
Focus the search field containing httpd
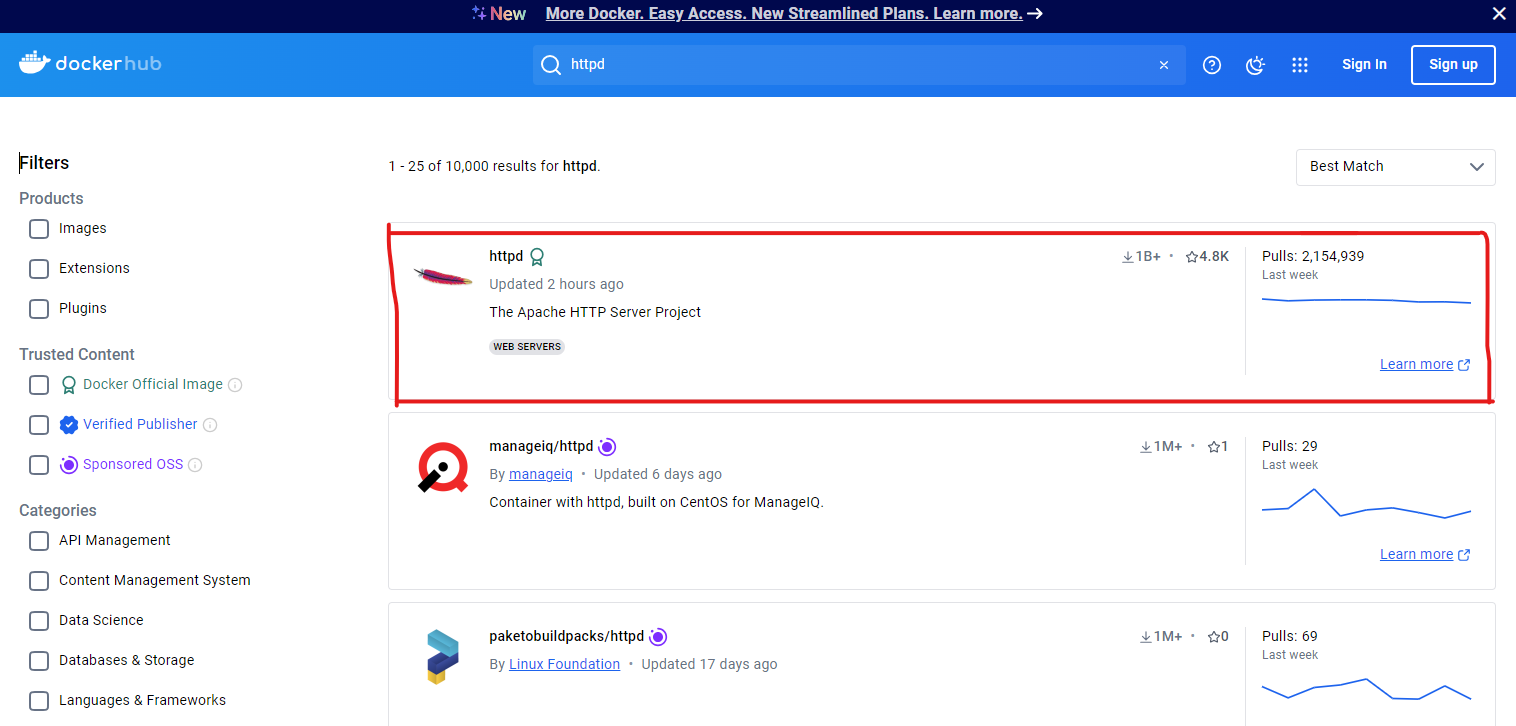click(860, 65)
